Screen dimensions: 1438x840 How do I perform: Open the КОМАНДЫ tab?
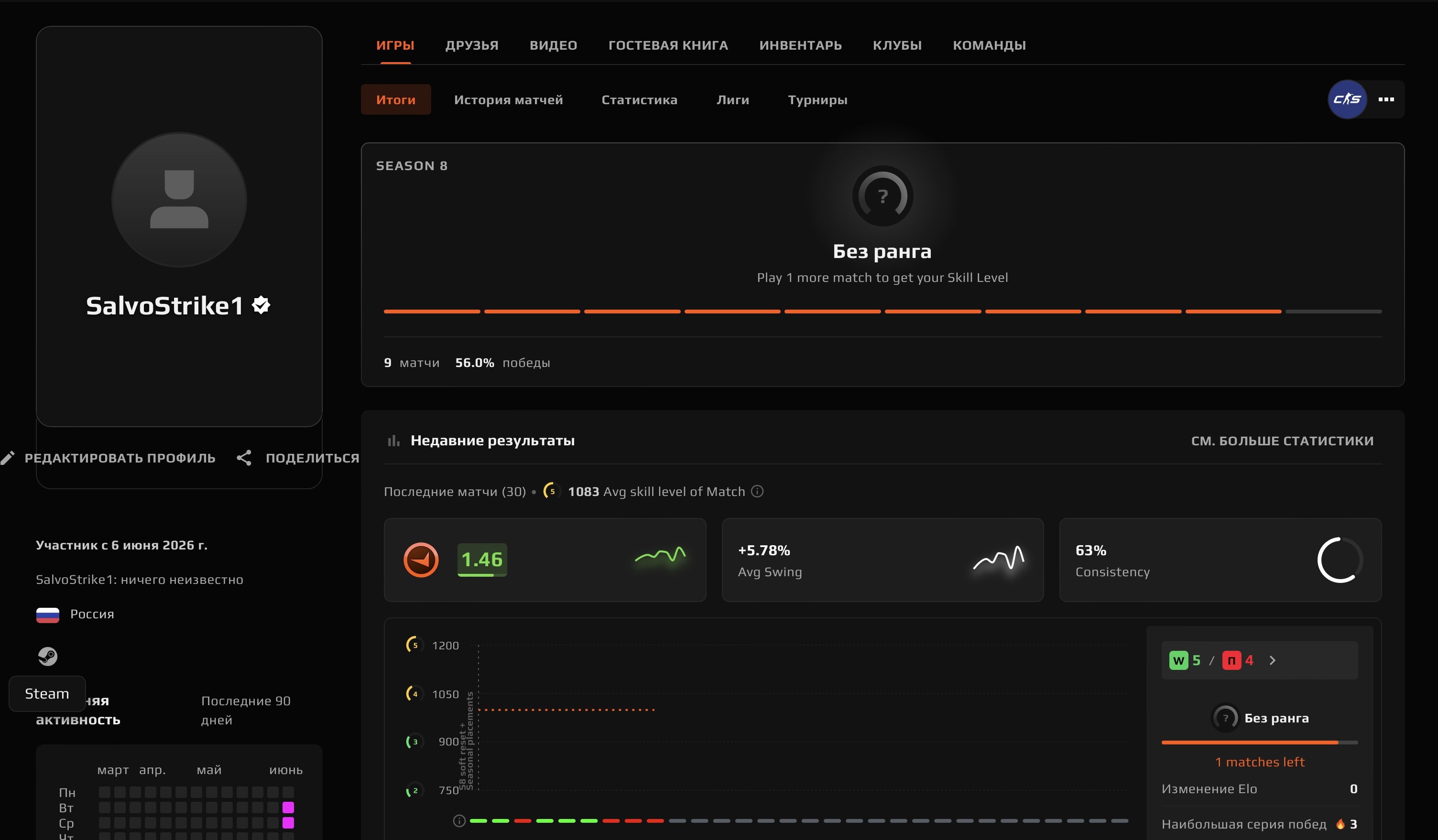click(x=989, y=45)
